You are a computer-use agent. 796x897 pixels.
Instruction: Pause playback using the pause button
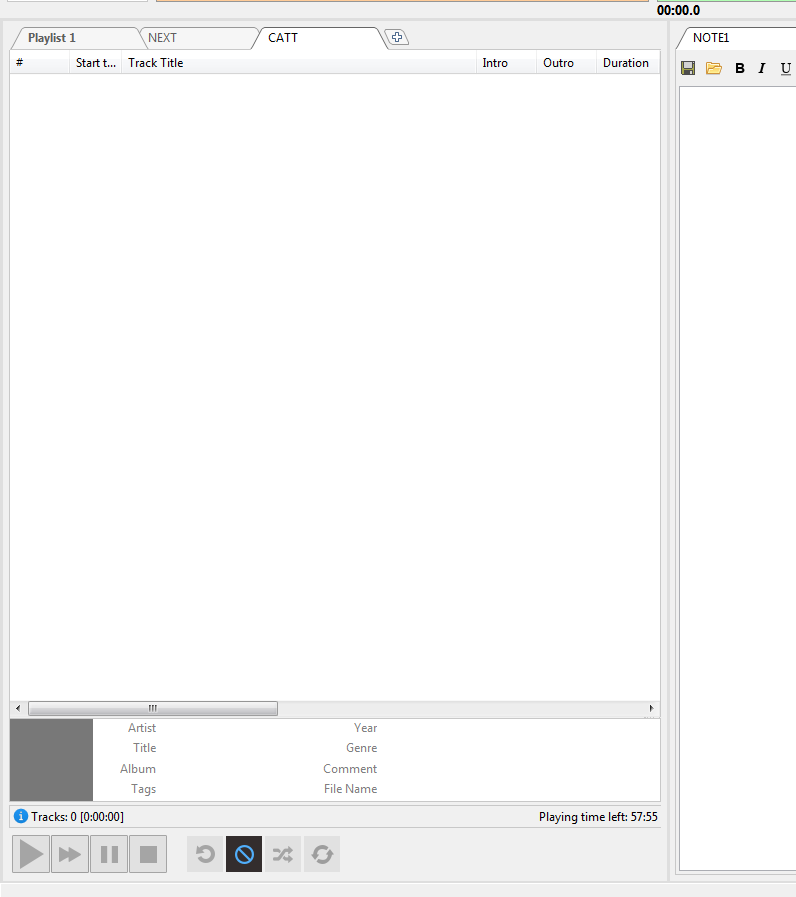[x=109, y=854]
